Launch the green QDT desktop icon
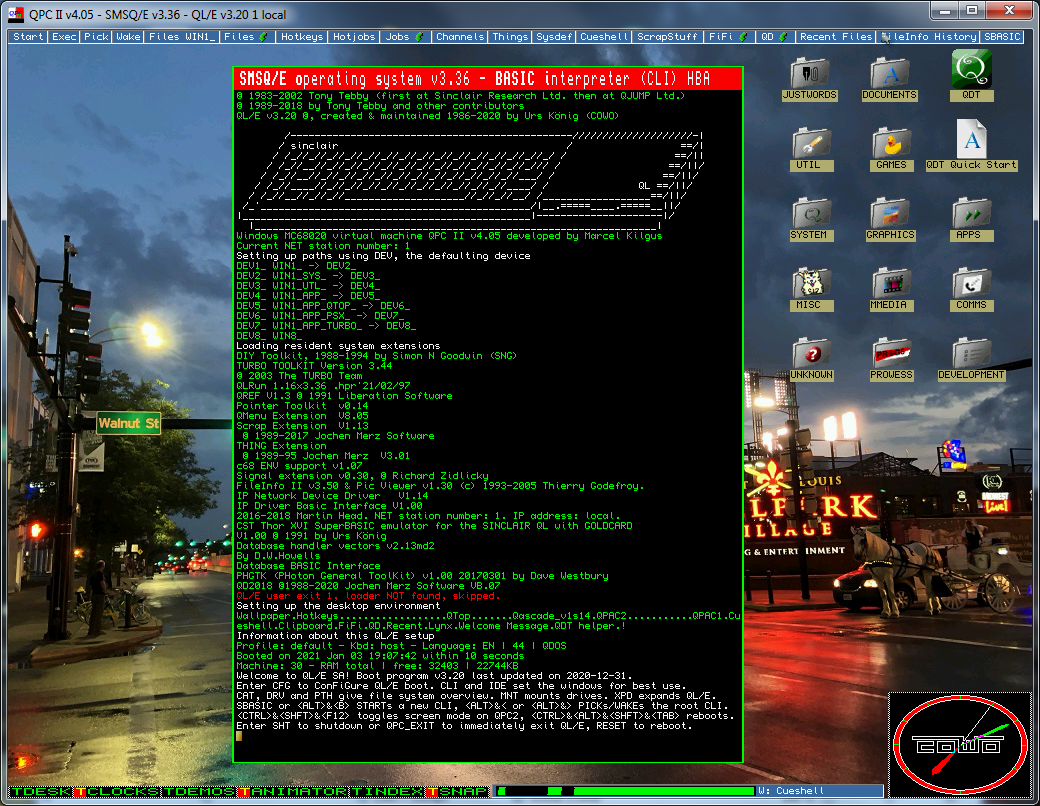This screenshot has width=1040, height=806. coord(971,76)
